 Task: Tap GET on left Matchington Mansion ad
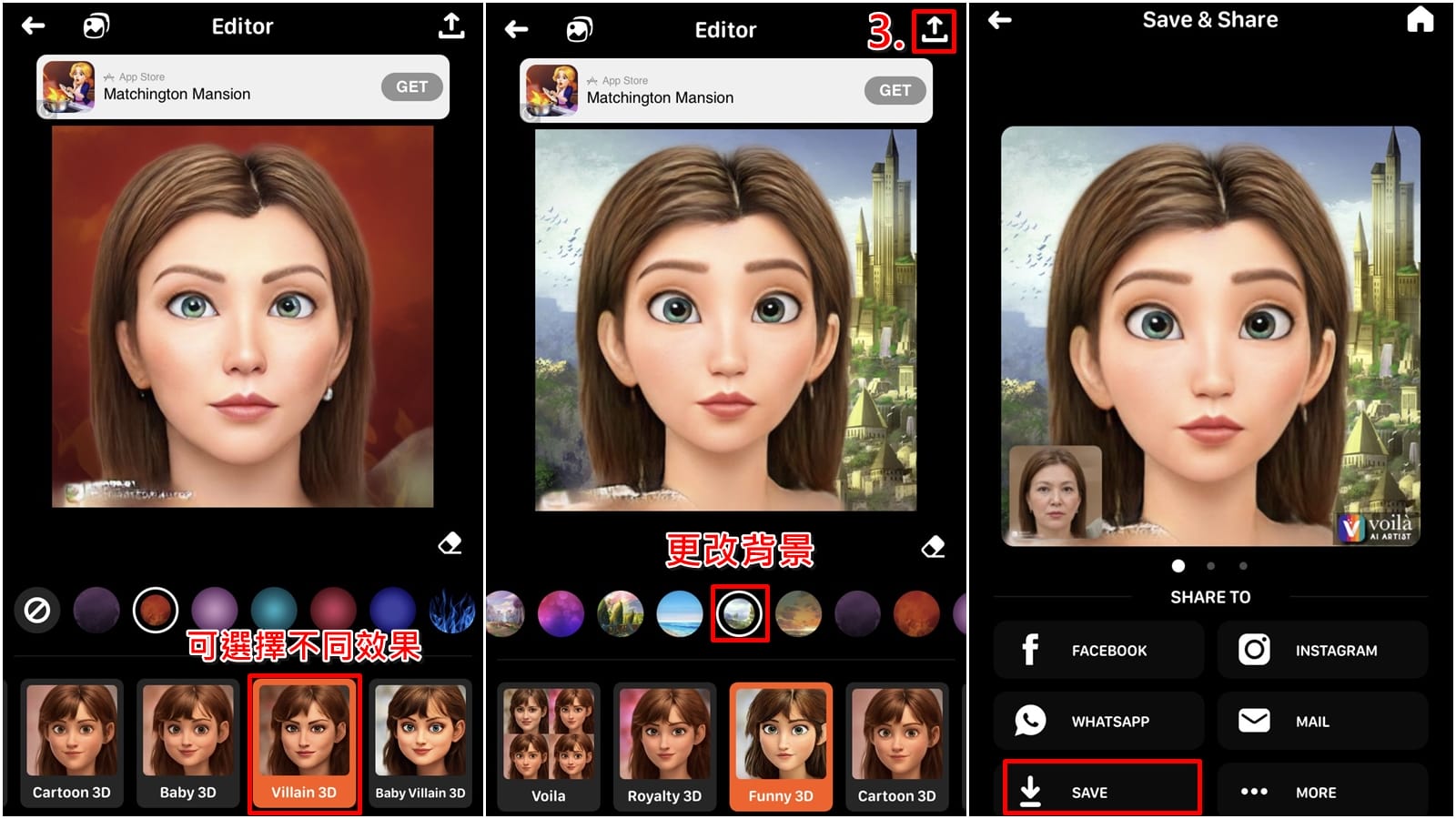click(x=411, y=86)
